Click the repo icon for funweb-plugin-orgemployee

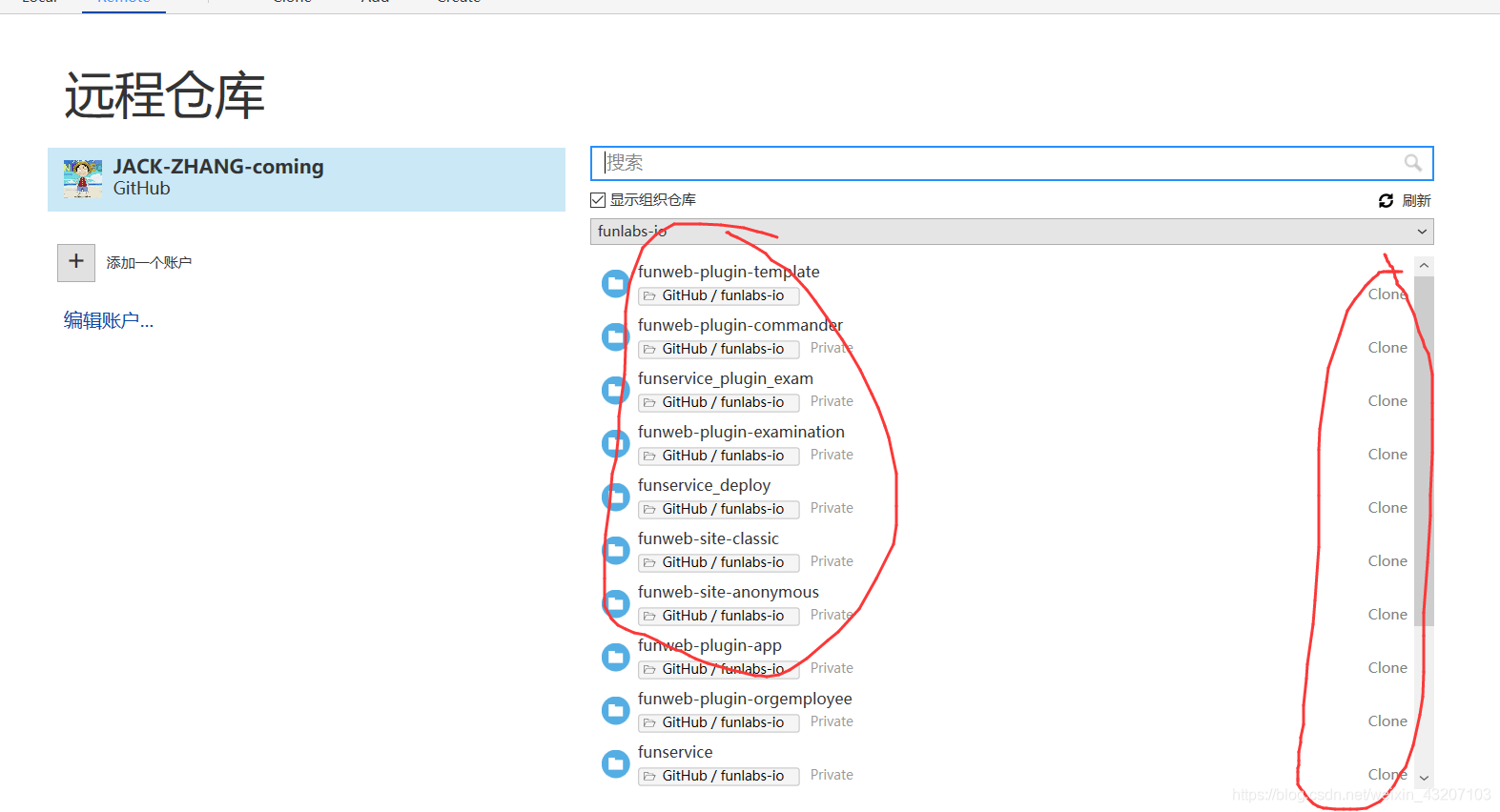tap(616, 710)
